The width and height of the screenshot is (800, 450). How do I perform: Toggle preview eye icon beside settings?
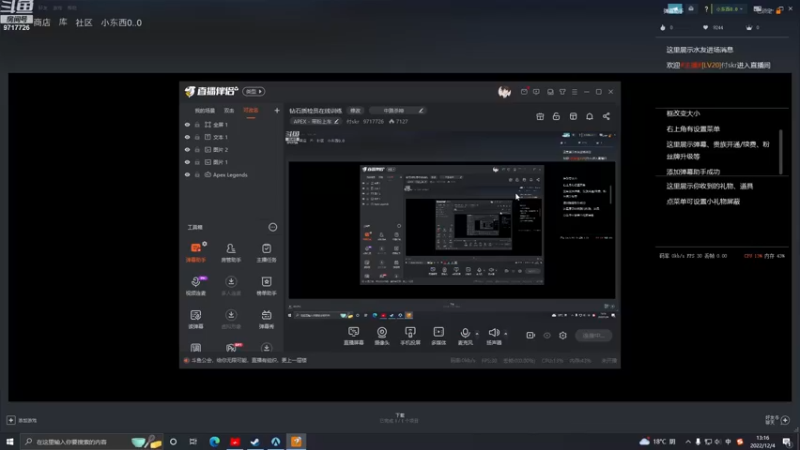pos(547,335)
